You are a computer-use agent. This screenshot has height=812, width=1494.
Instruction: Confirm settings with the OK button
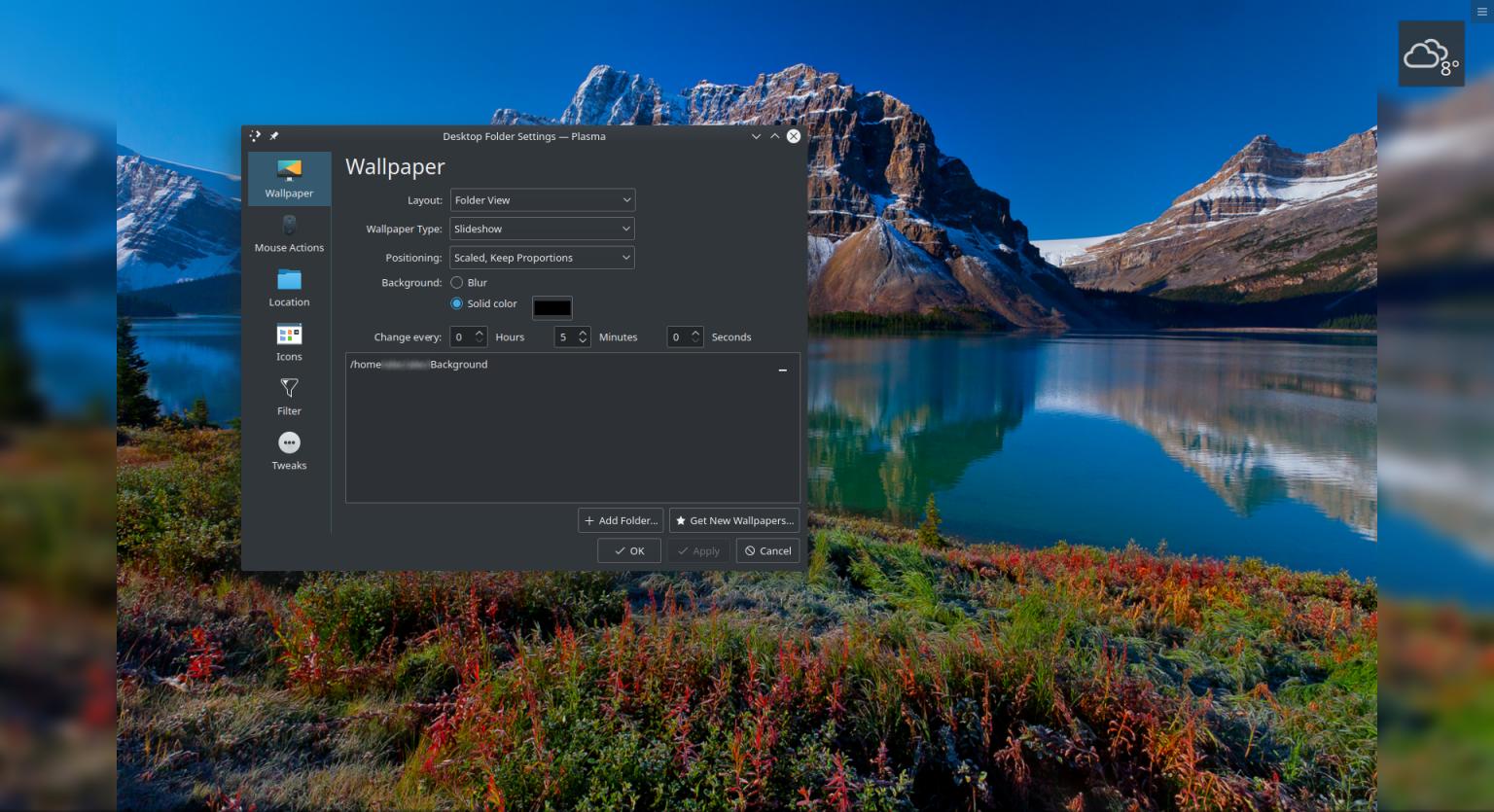point(629,551)
